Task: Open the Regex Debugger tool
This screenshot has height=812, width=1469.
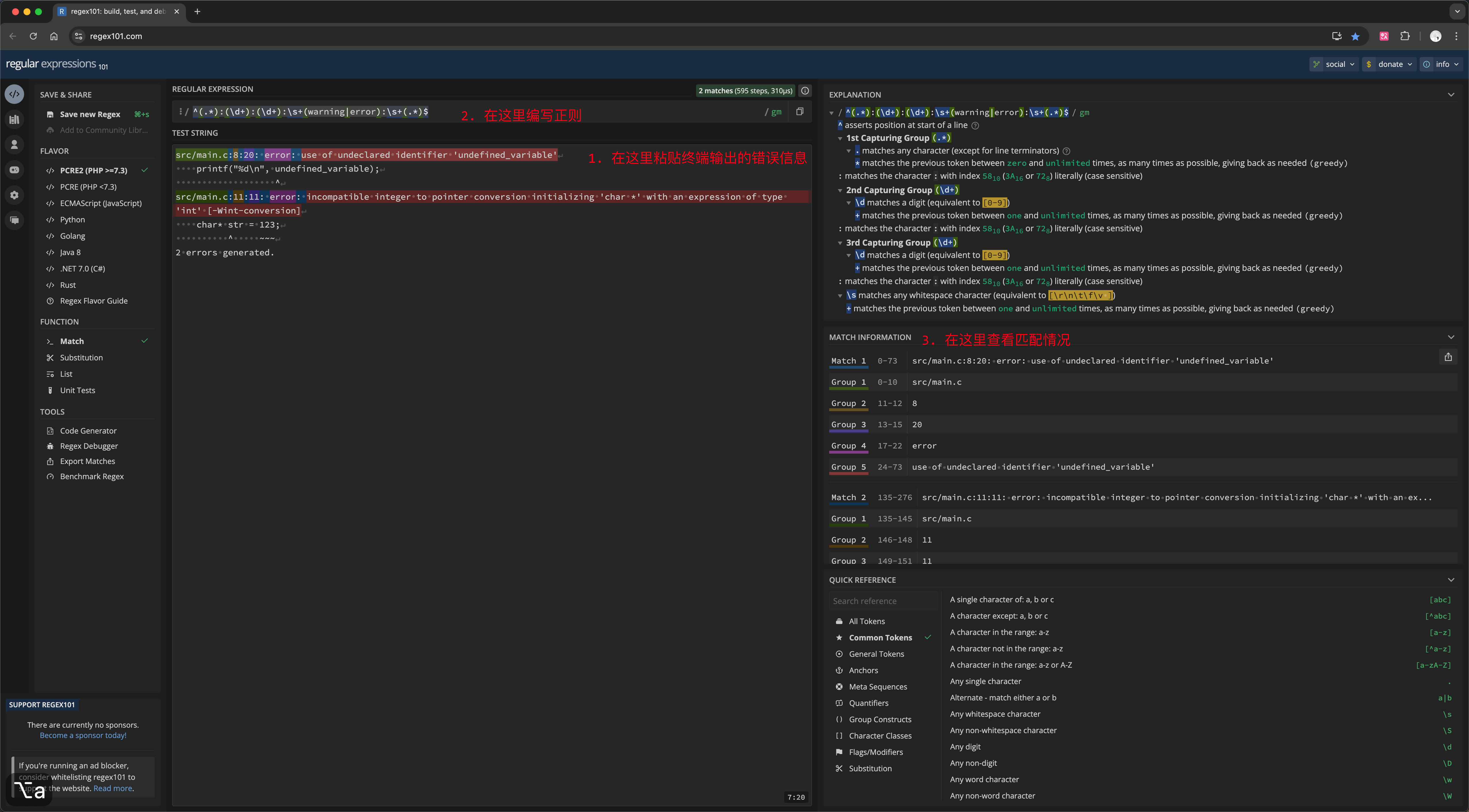Action: click(x=89, y=446)
